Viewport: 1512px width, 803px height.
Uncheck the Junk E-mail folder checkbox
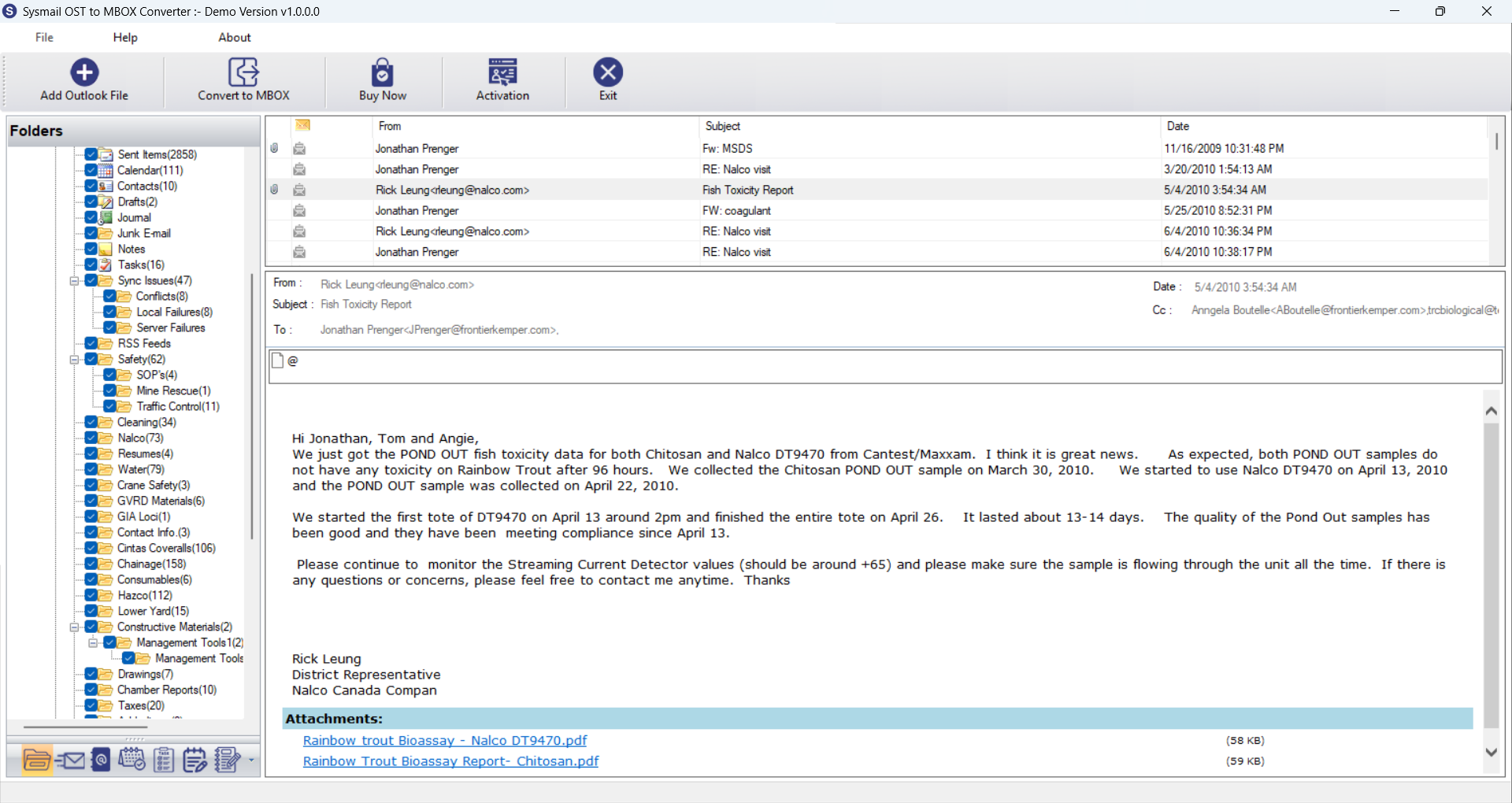[x=91, y=233]
